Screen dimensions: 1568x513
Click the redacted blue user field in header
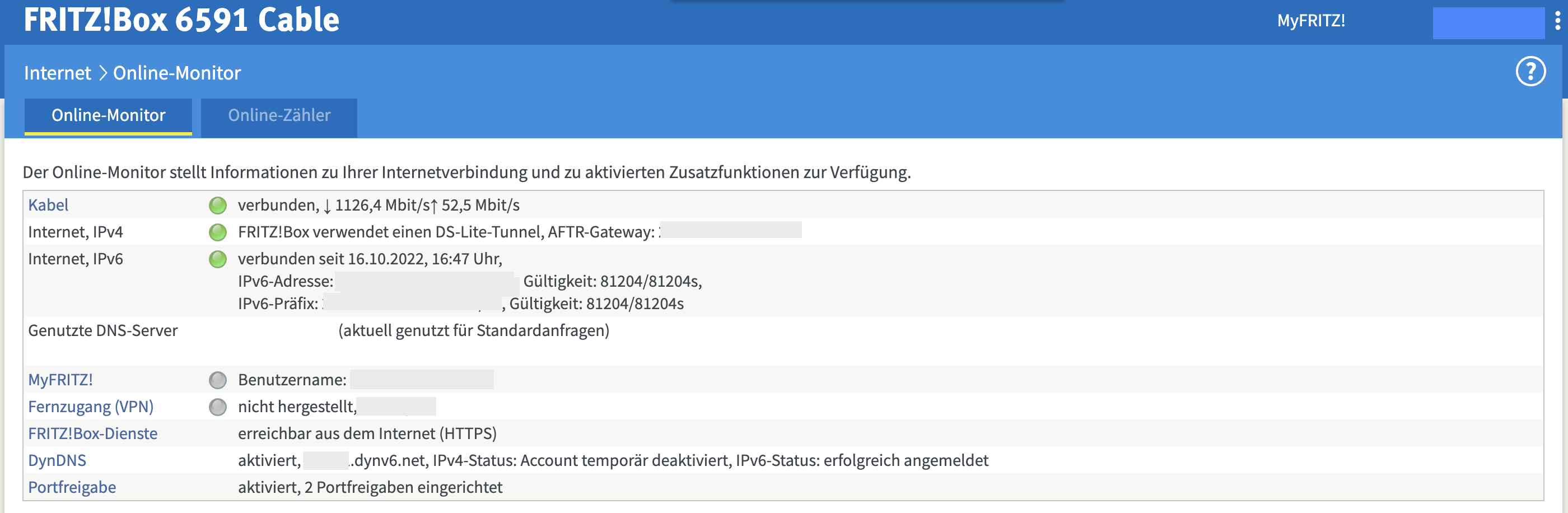[1488, 23]
